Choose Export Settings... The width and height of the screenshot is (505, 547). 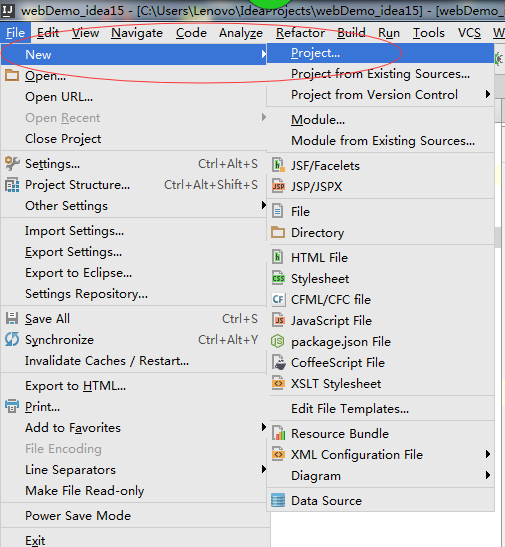point(134,252)
